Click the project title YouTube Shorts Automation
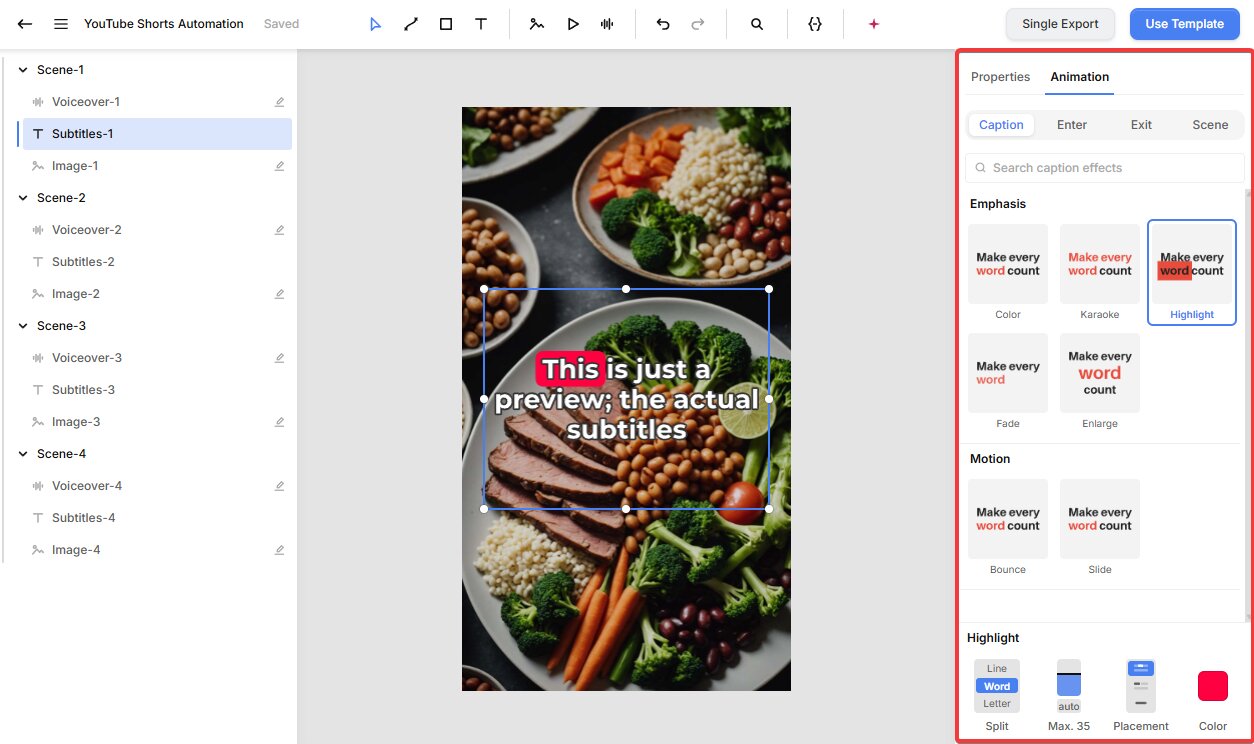 (x=164, y=24)
